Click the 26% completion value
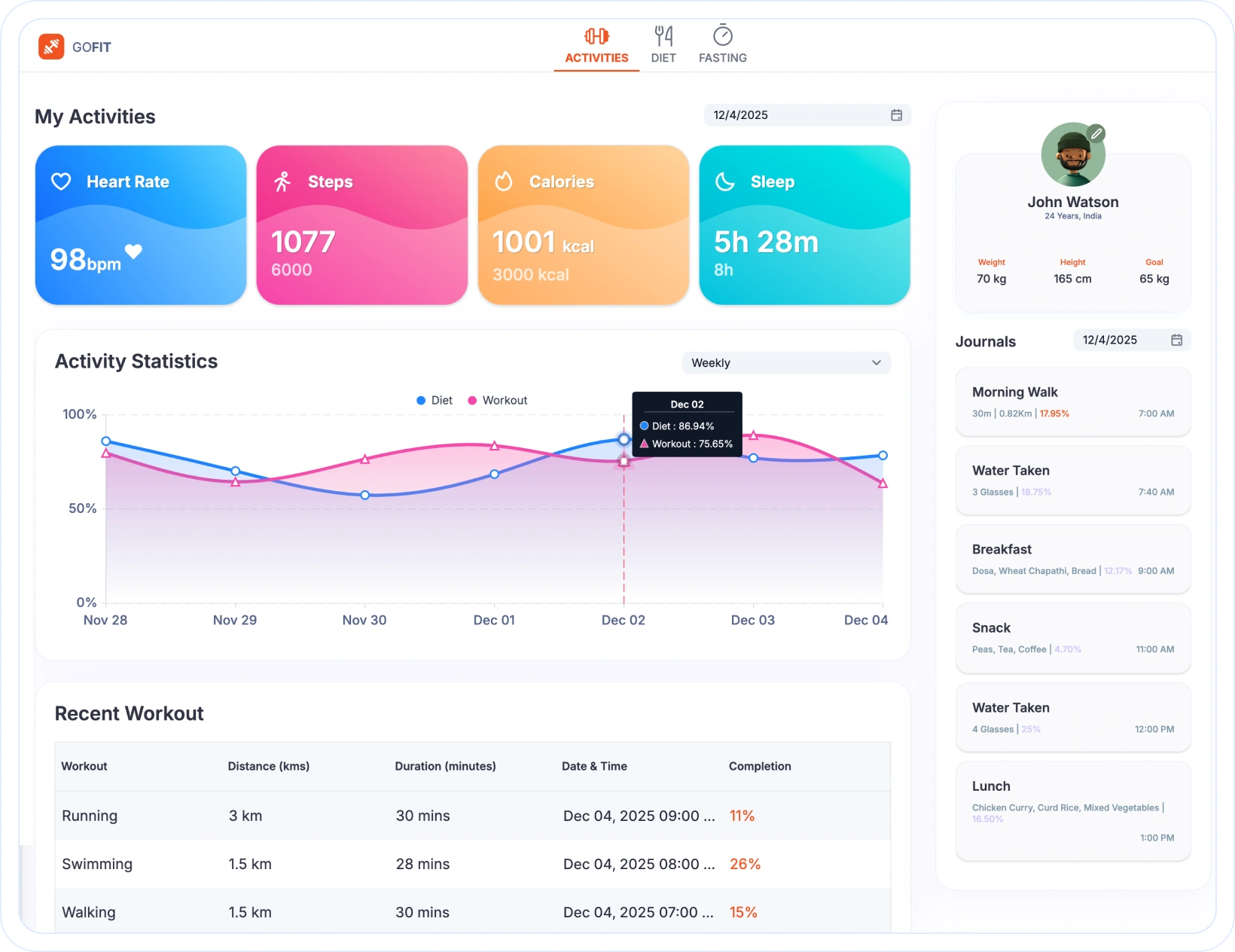 coord(745,865)
